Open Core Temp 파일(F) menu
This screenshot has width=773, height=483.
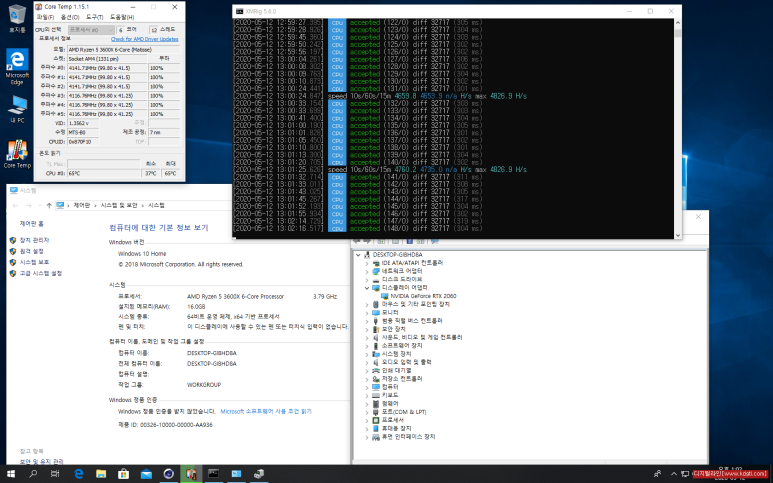coord(45,17)
